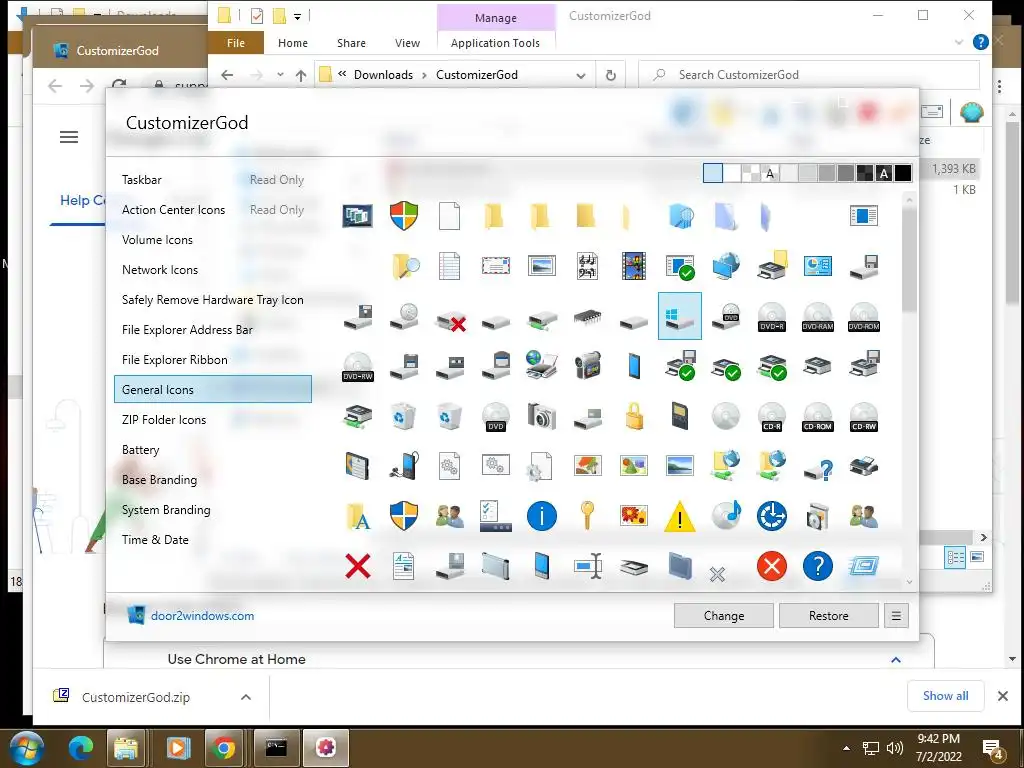
Task: Open the CustomizerGod hamburger options menu
Action: tap(896, 616)
